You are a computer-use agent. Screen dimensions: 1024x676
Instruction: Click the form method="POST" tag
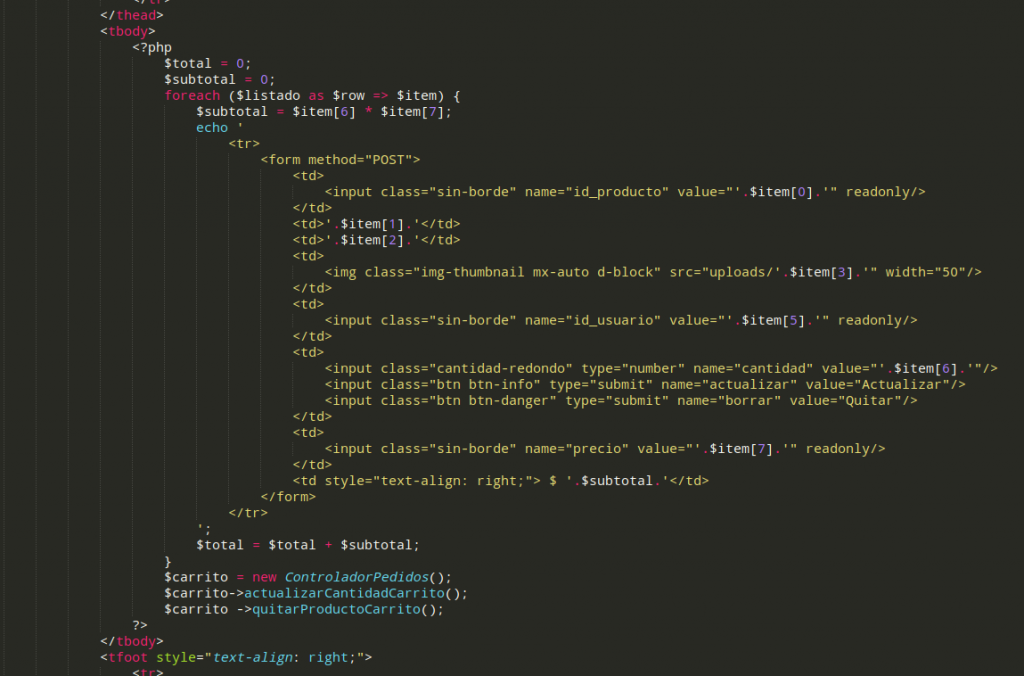340,159
